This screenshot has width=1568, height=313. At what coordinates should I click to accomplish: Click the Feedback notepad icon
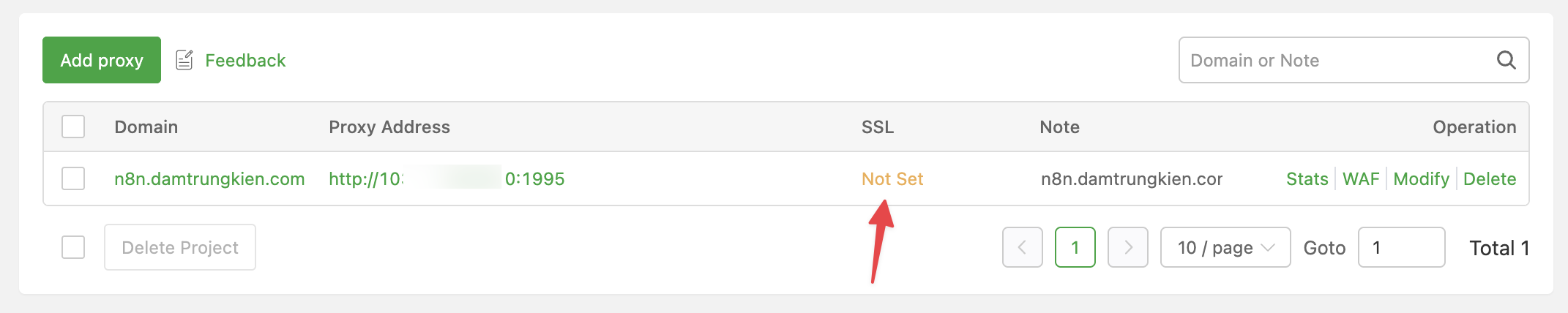click(184, 60)
